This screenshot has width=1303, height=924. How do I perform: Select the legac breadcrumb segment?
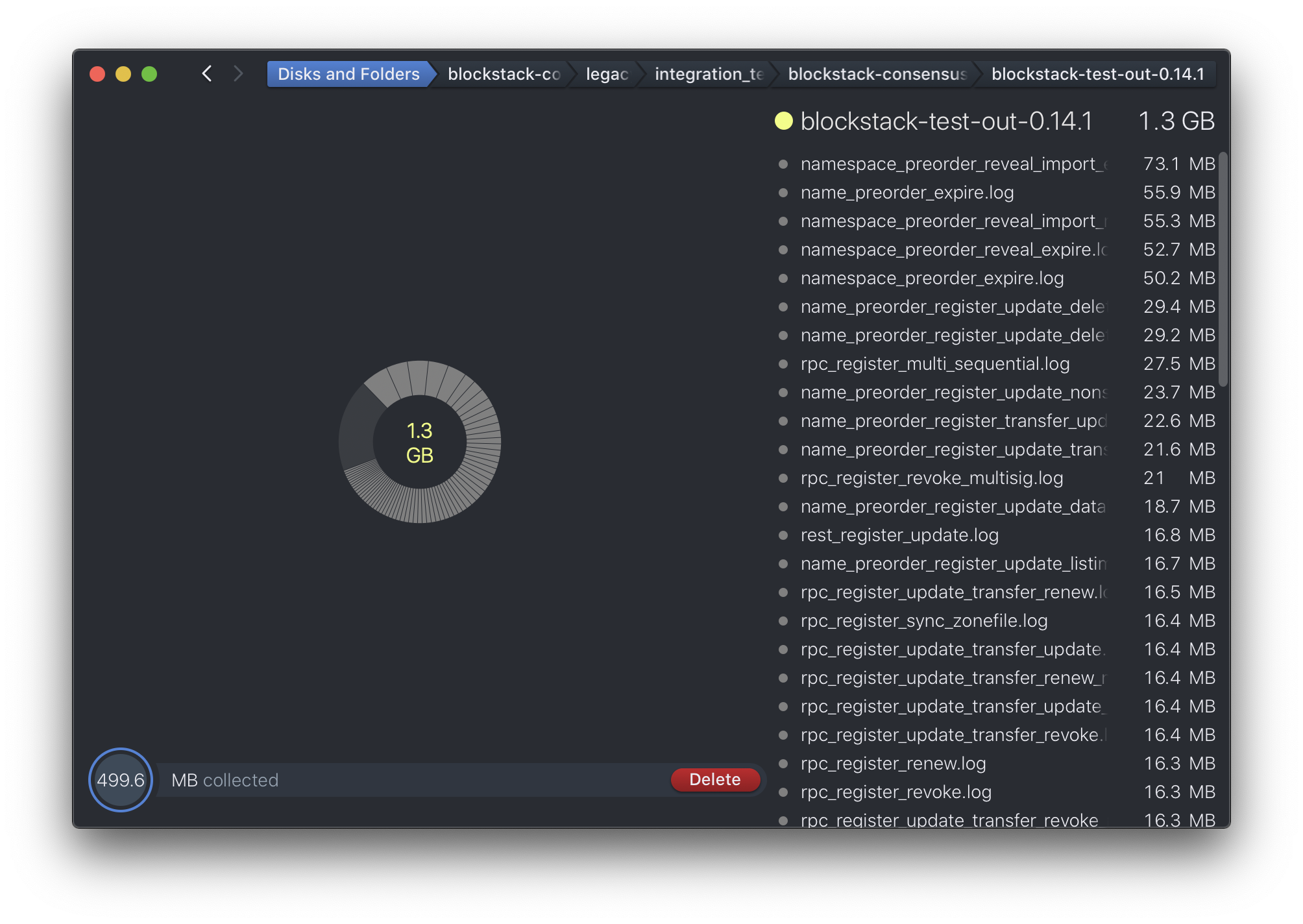(605, 73)
